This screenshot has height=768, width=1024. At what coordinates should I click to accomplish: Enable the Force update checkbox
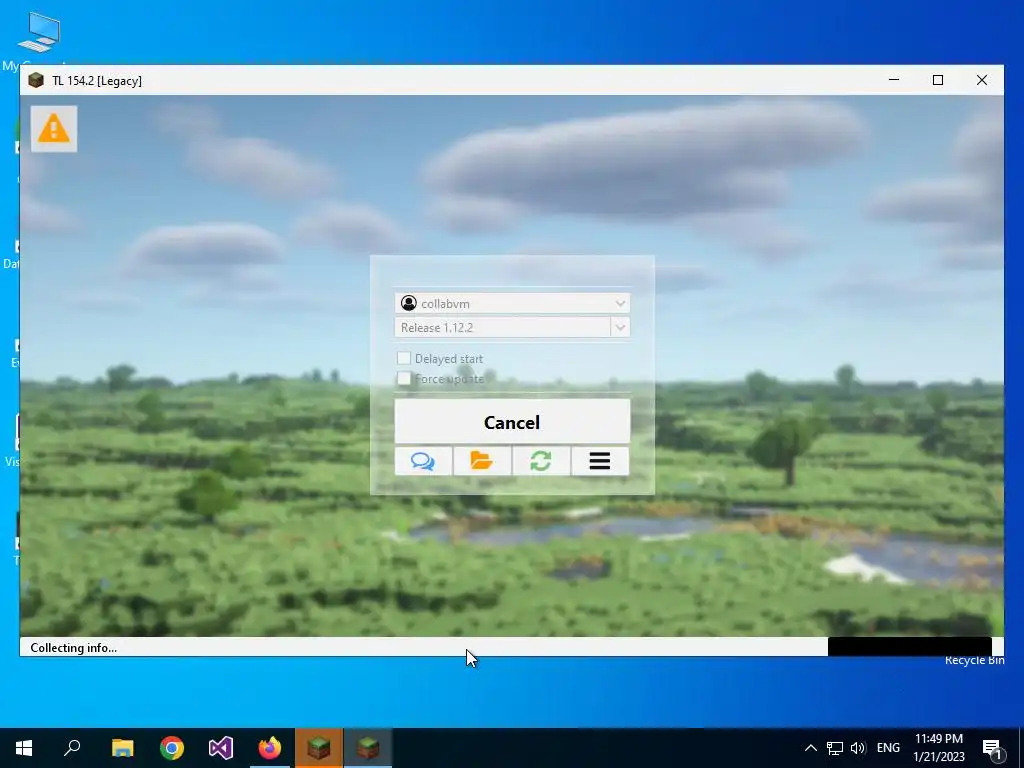[404, 378]
